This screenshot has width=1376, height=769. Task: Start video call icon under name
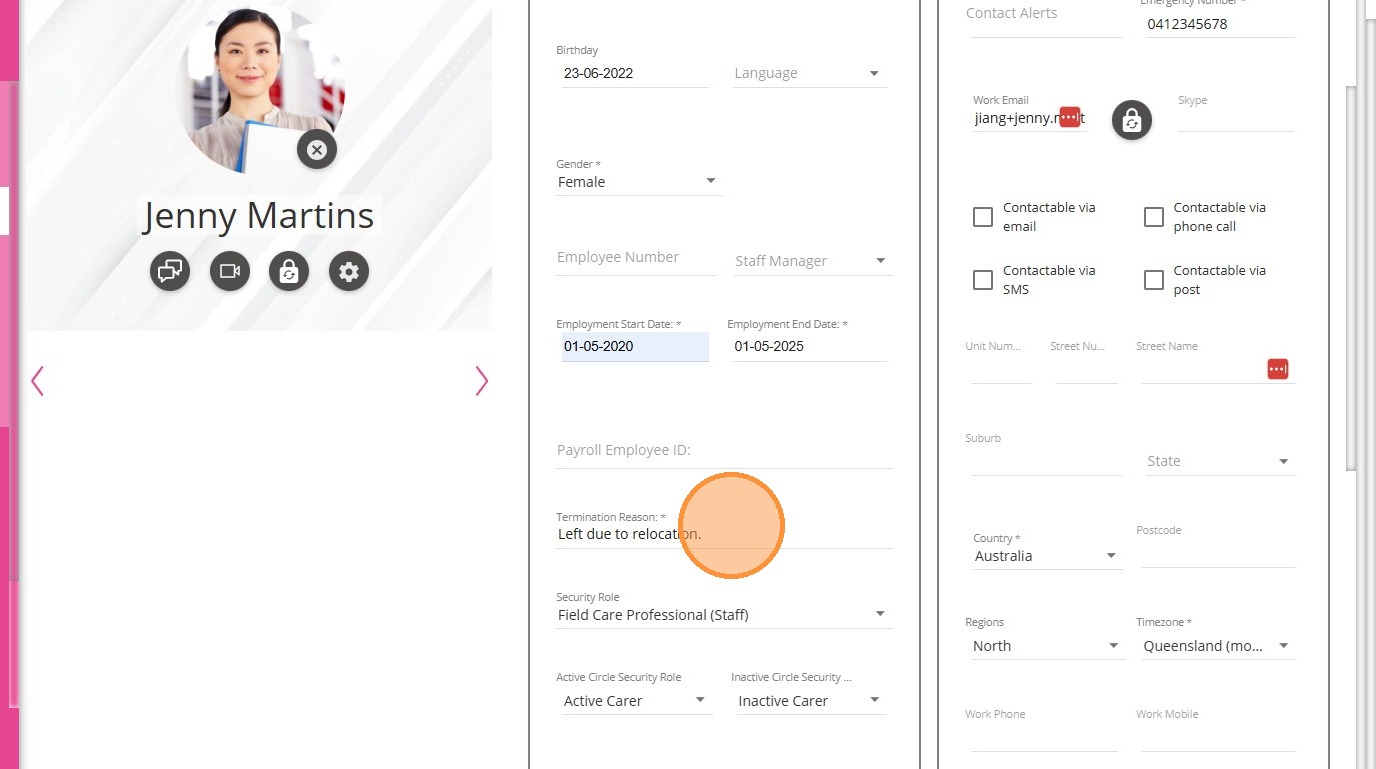[230, 271]
